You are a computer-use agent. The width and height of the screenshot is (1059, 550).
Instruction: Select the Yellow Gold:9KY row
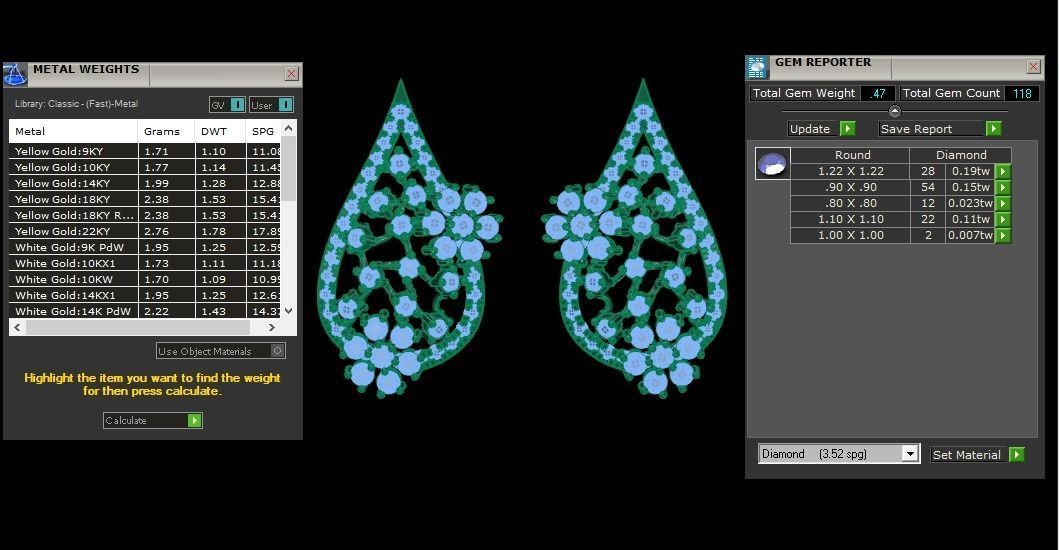click(145, 151)
